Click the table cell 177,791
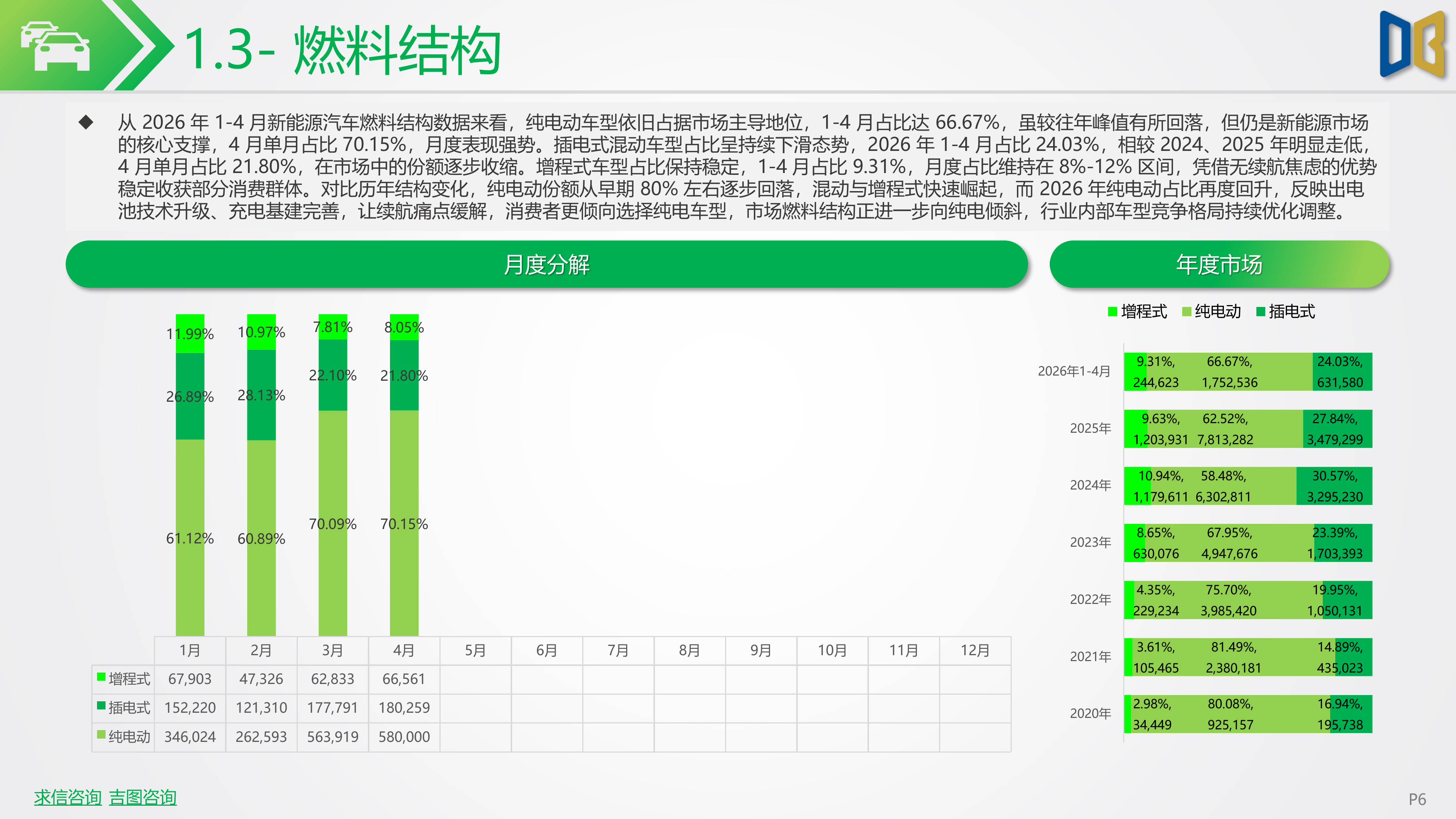The image size is (1456, 819). (333, 708)
